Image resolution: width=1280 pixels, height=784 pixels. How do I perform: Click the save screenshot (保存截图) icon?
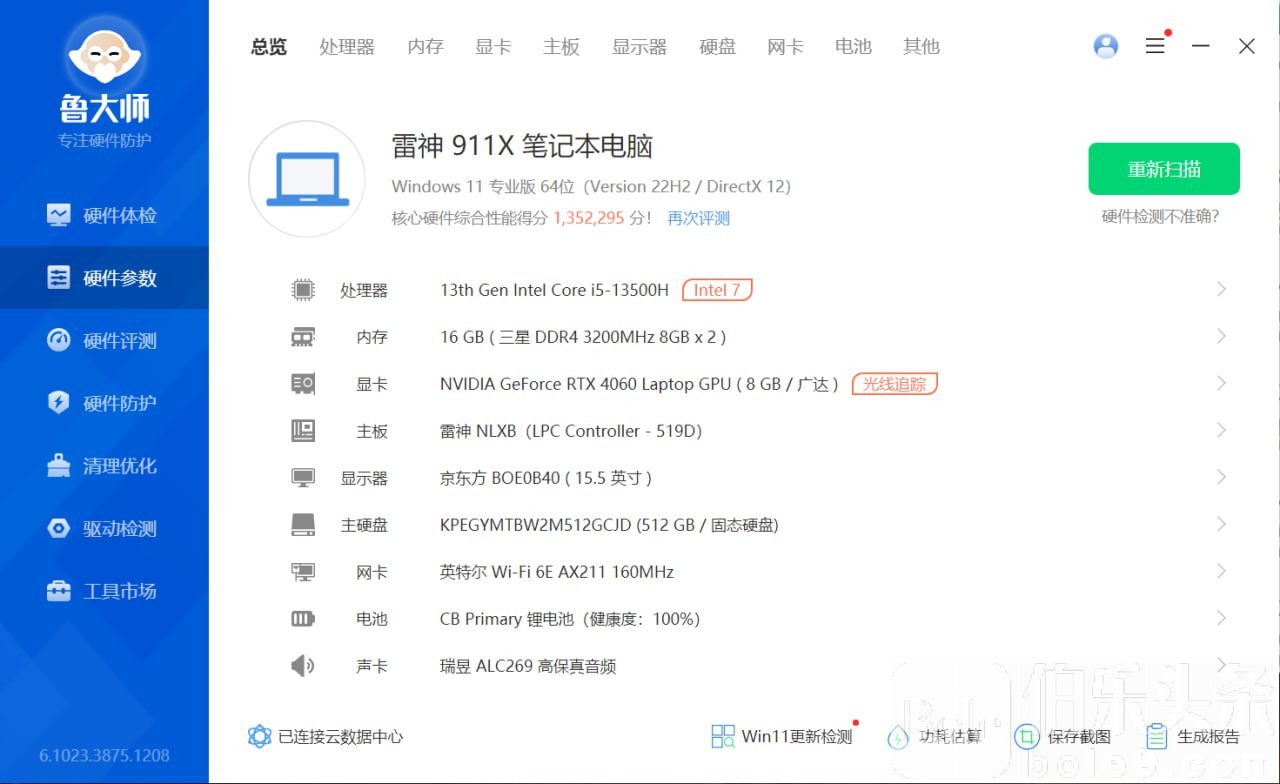[1026, 737]
